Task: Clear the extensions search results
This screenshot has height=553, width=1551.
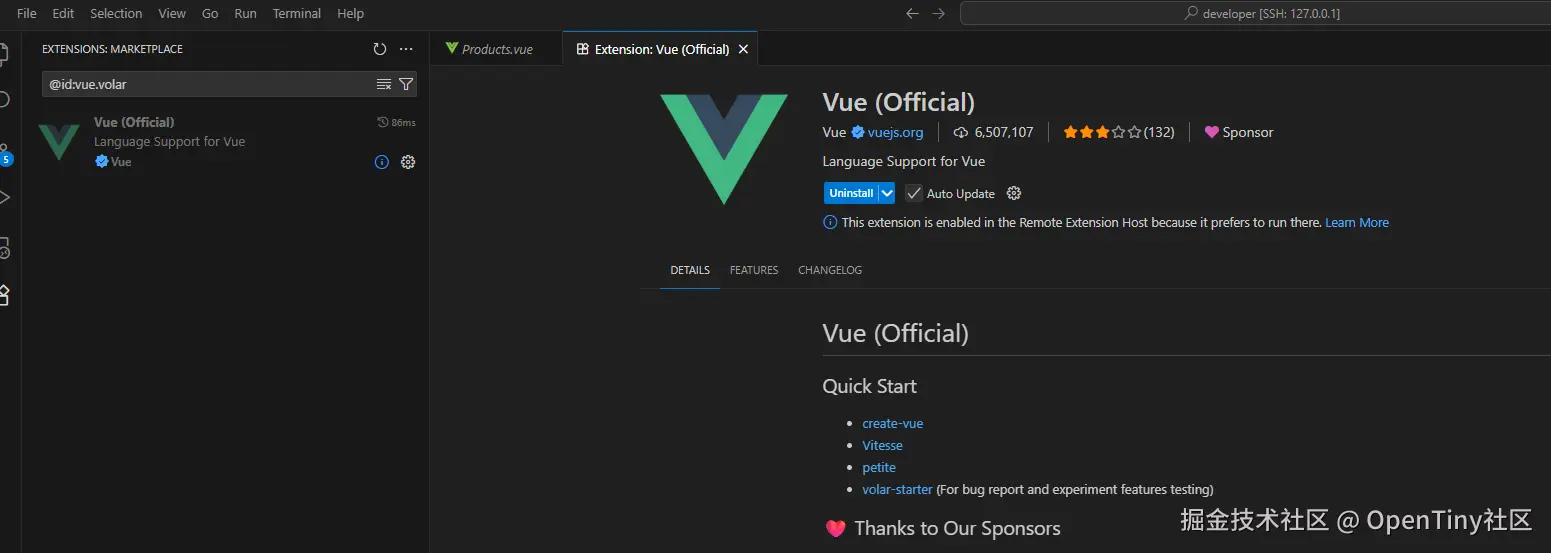Action: [x=384, y=84]
